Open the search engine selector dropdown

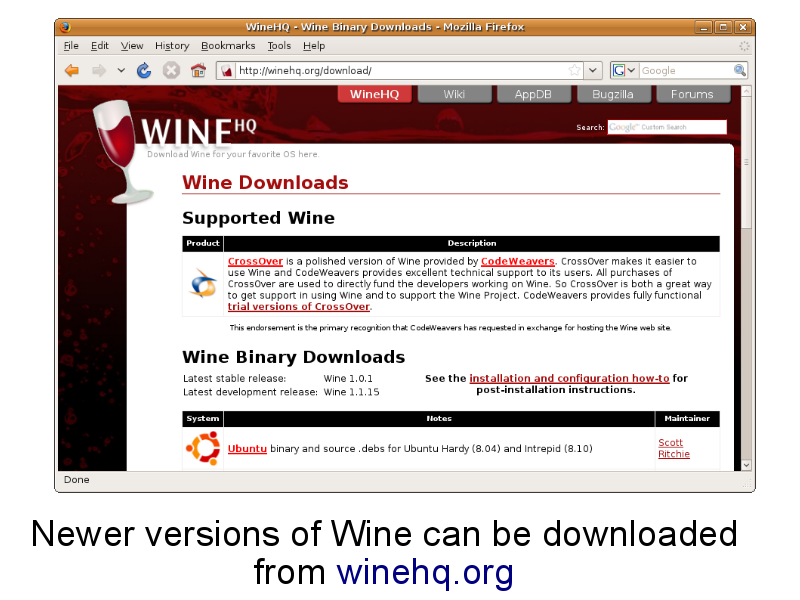click(x=624, y=70)
